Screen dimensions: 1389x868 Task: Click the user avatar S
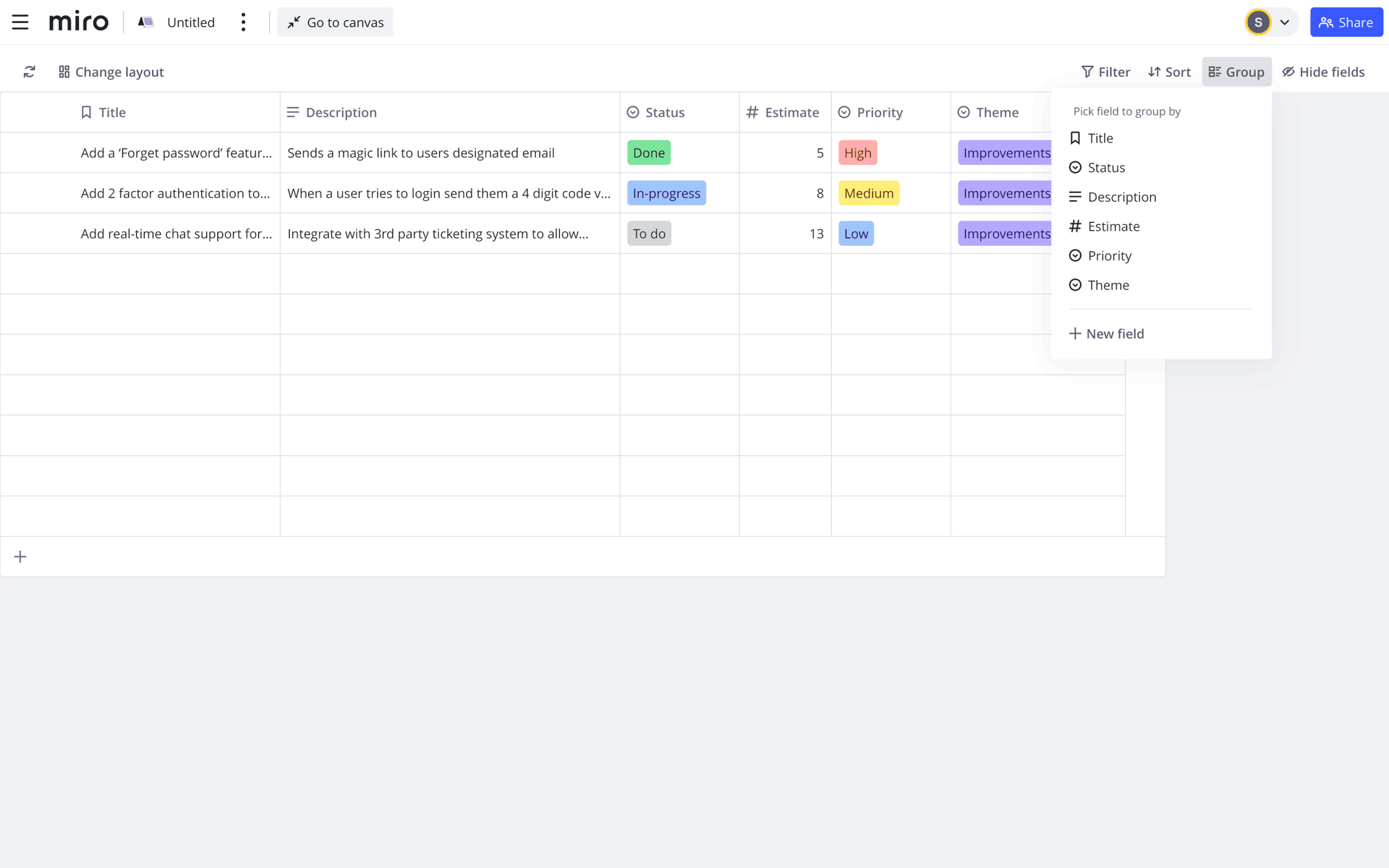tap(1258, 22)
